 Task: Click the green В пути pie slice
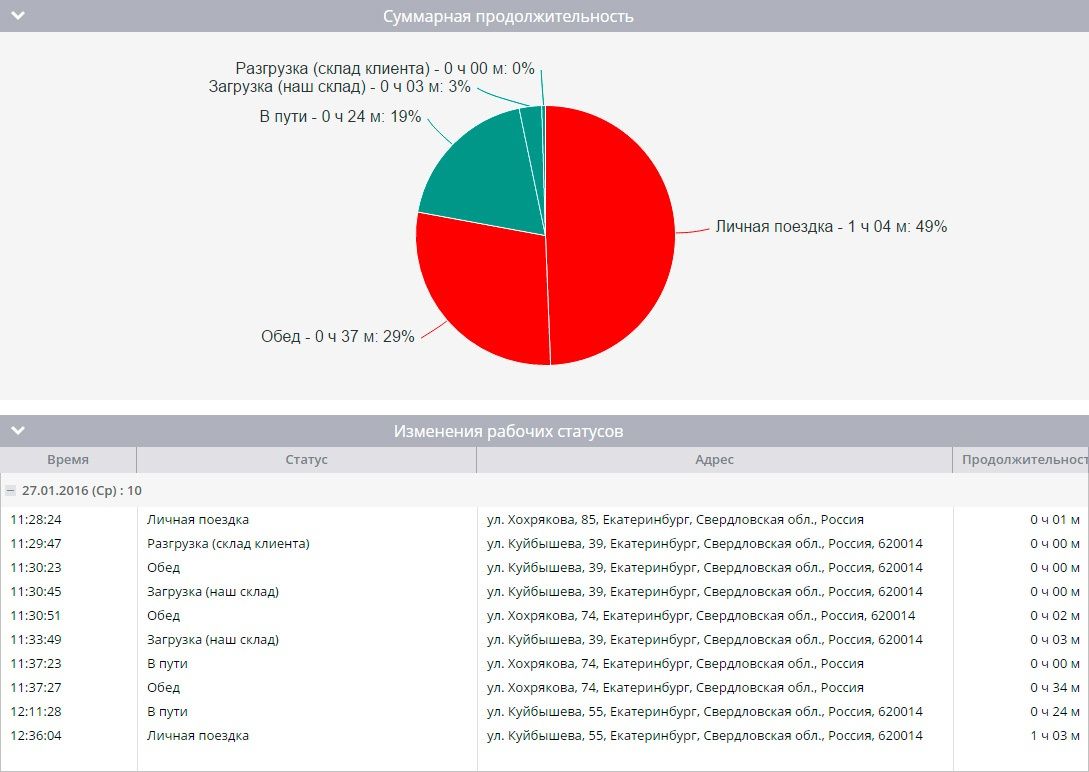486,177
